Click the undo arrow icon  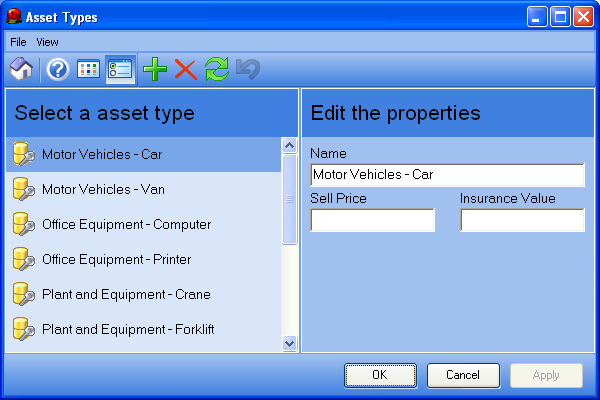coord(248,69)
